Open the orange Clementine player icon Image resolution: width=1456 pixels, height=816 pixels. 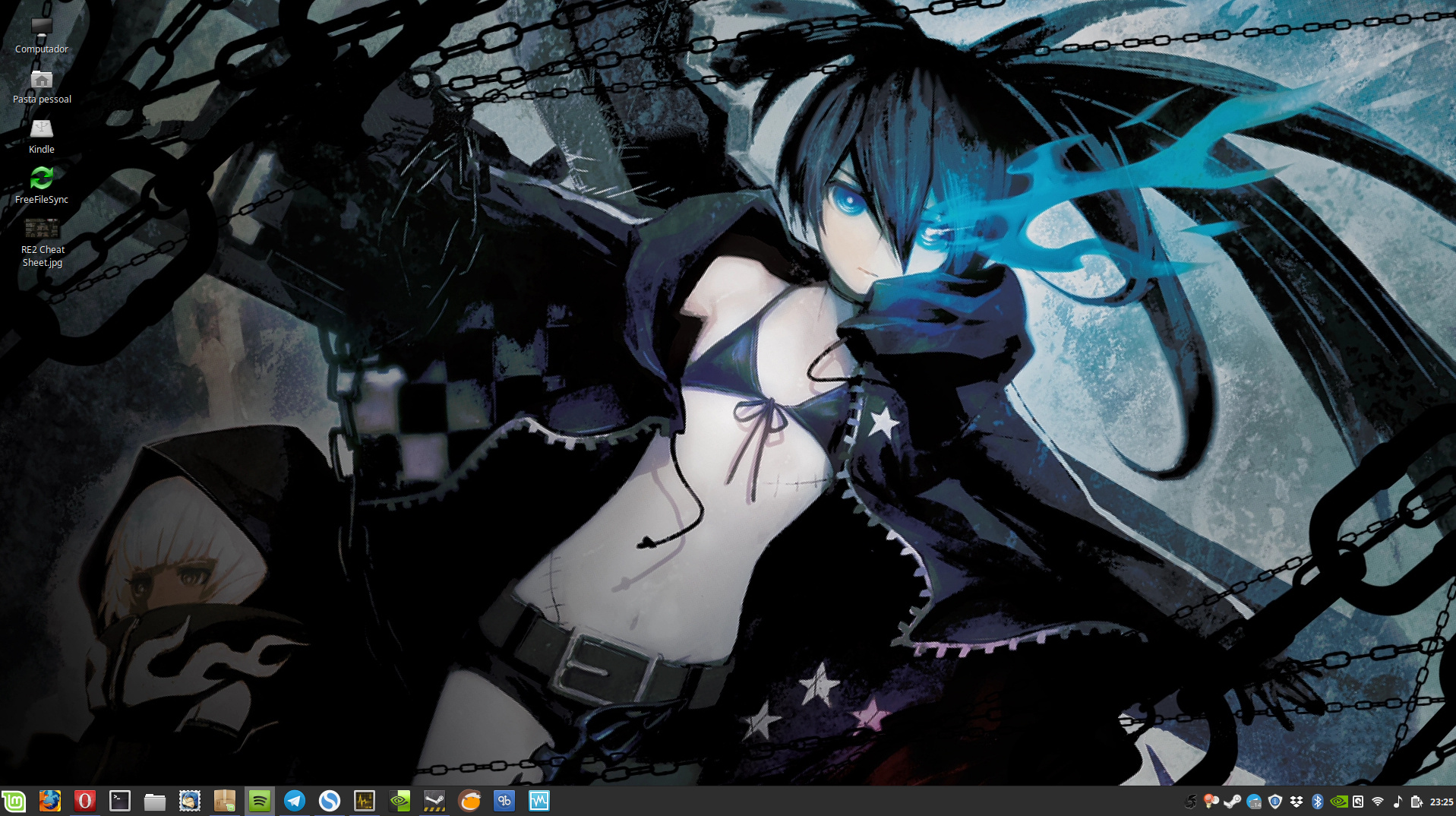pos(469,801)
